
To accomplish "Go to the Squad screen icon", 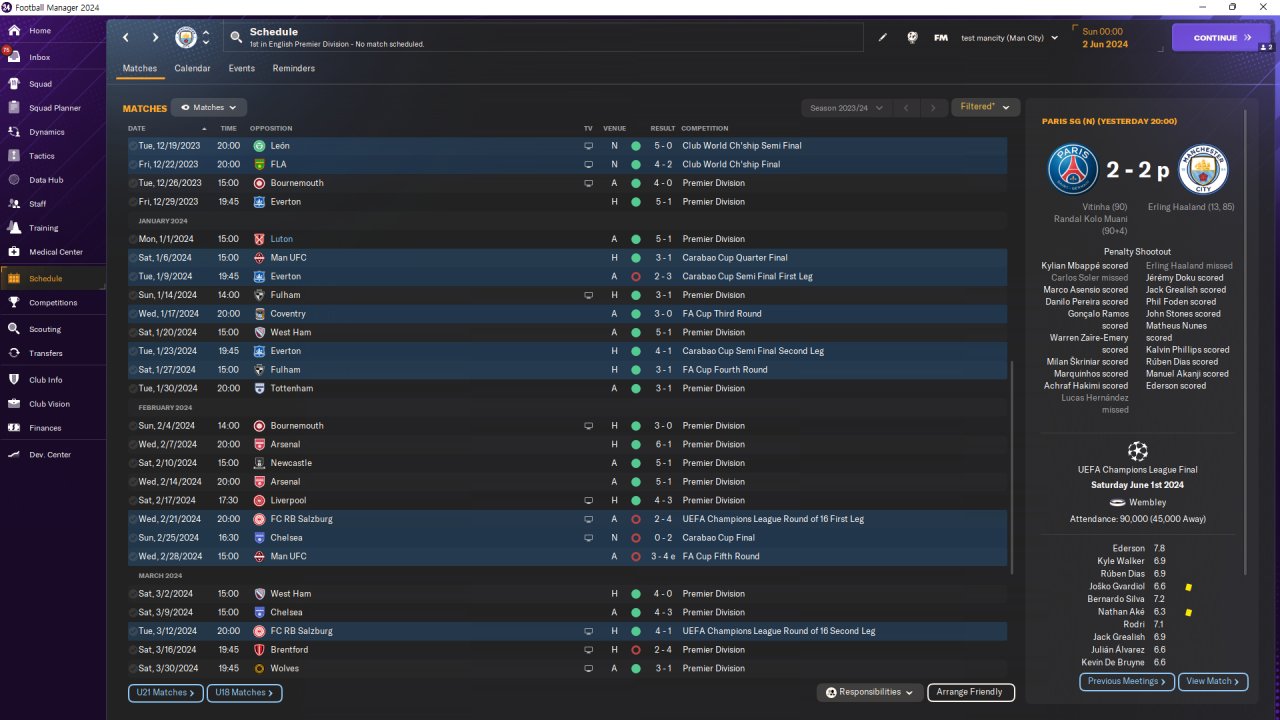I will 14,84.
